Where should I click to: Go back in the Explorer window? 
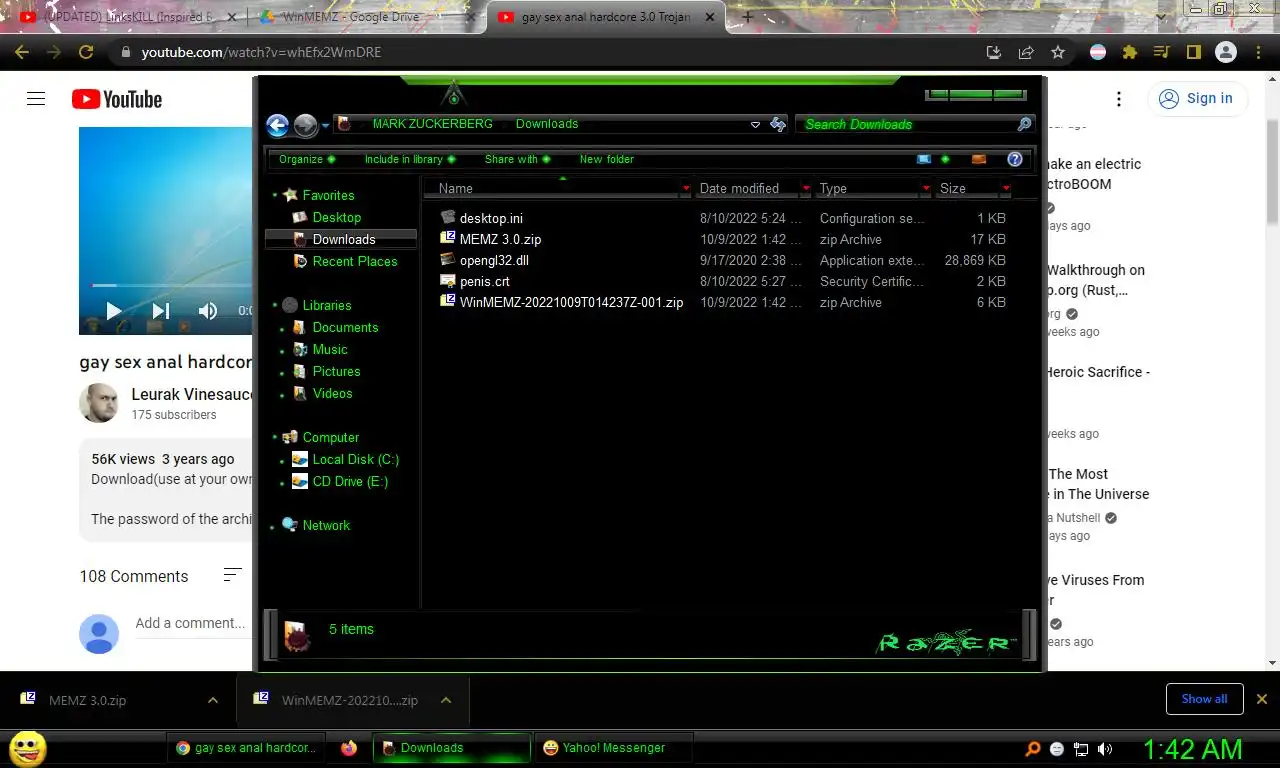coord(278,125)
